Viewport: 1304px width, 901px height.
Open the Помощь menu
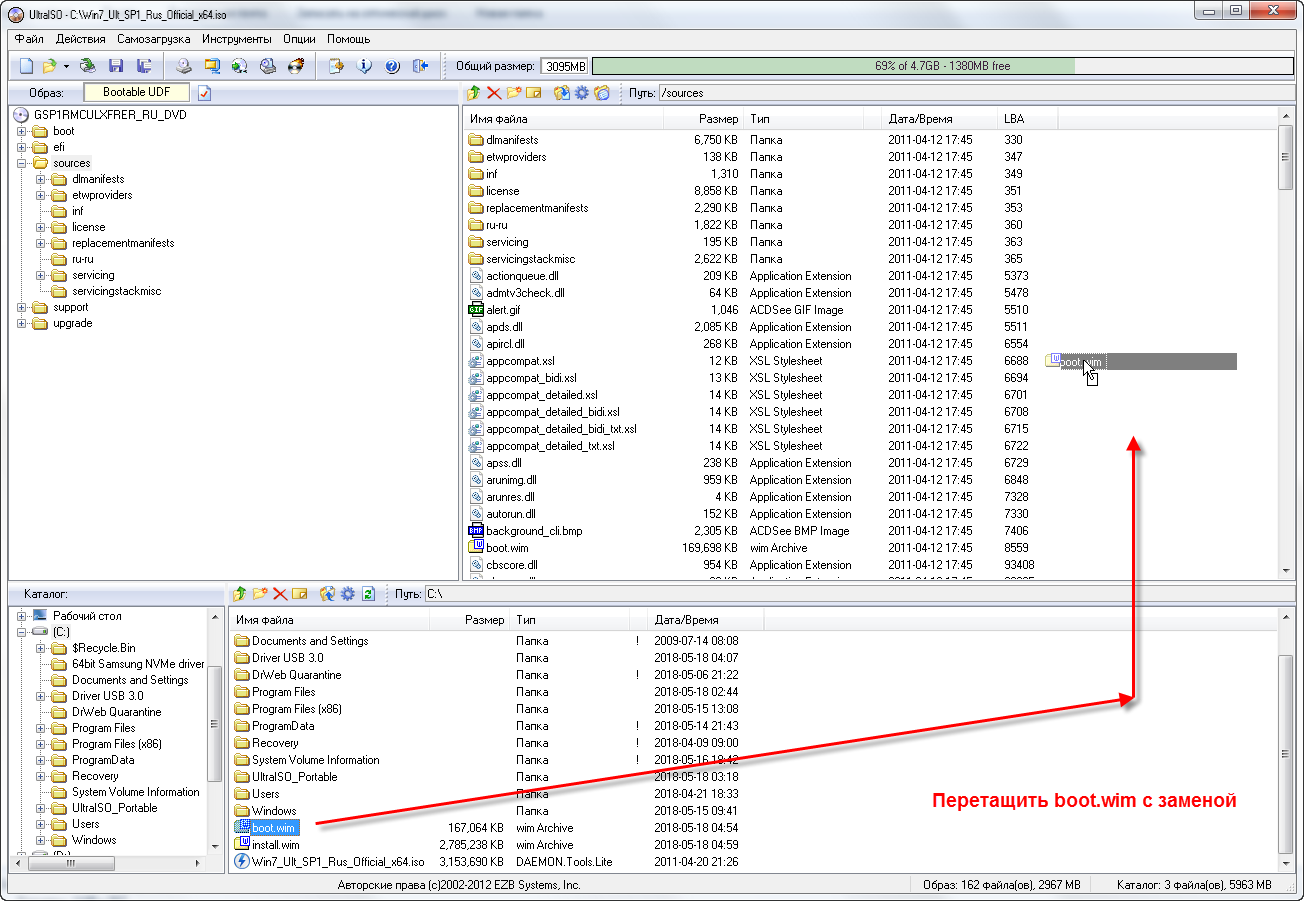348,39
